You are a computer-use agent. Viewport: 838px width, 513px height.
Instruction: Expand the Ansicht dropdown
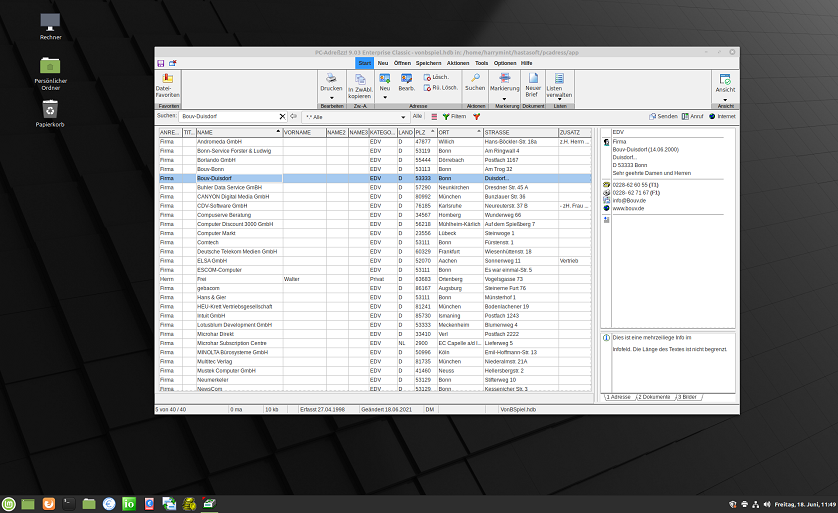tap(725, 97)
